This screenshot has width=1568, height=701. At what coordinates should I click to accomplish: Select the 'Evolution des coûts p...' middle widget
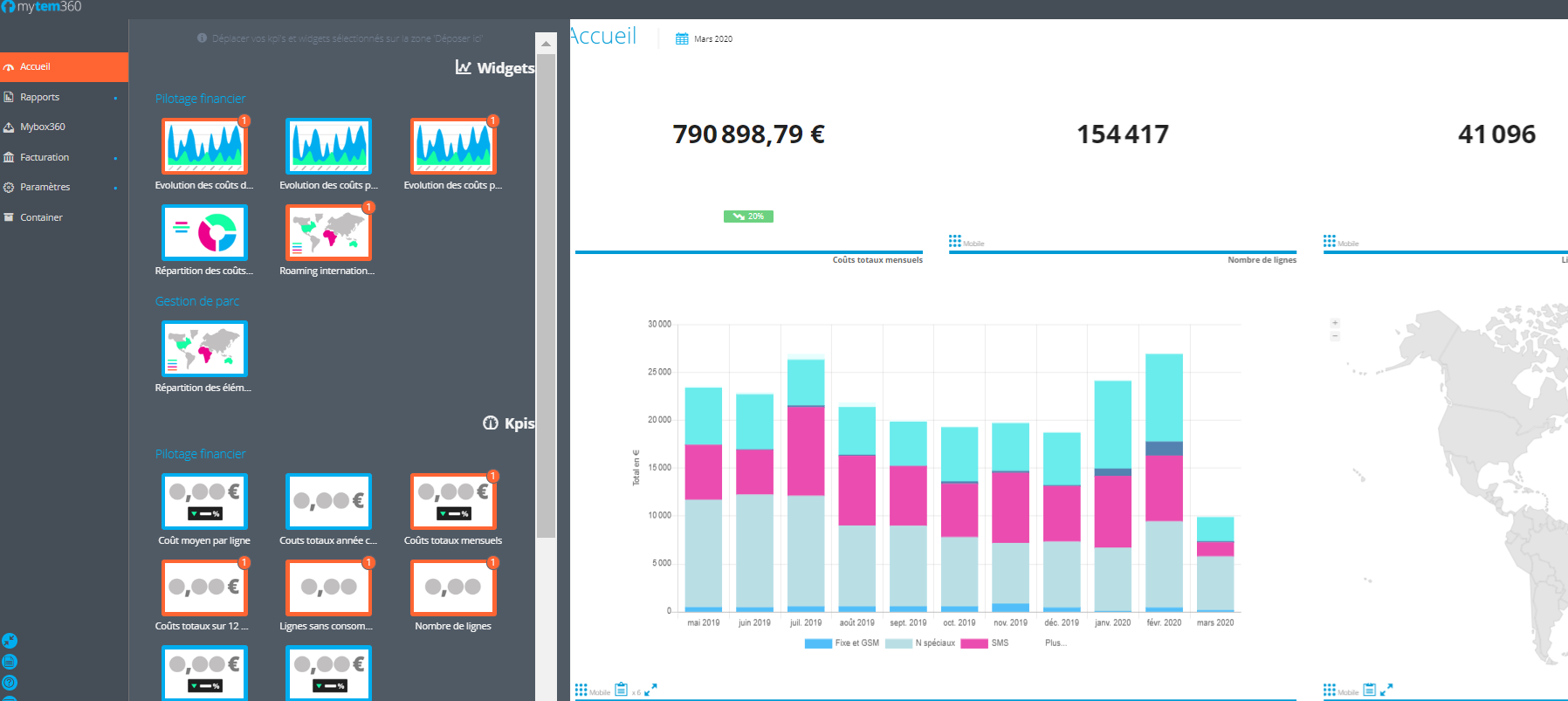pyautogui.click(x=328, y=146)
